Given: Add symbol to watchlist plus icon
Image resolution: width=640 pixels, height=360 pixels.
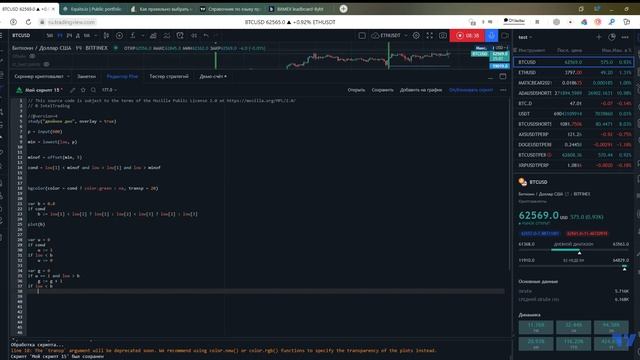Looking at the screenshot, I should (x=598, y=37).
